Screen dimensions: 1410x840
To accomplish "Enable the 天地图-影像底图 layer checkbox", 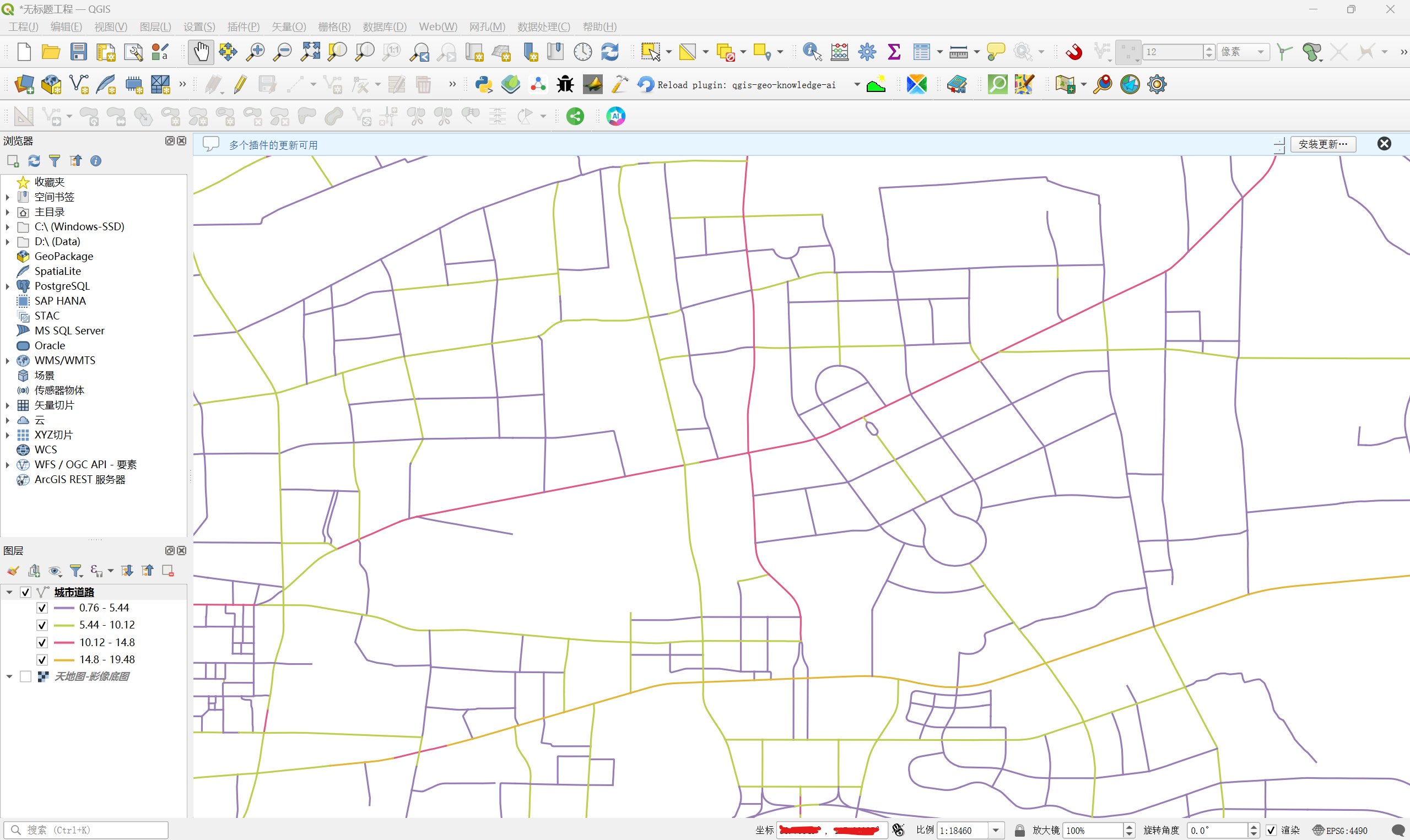I will pyautogui.click(x=25, y=677).
